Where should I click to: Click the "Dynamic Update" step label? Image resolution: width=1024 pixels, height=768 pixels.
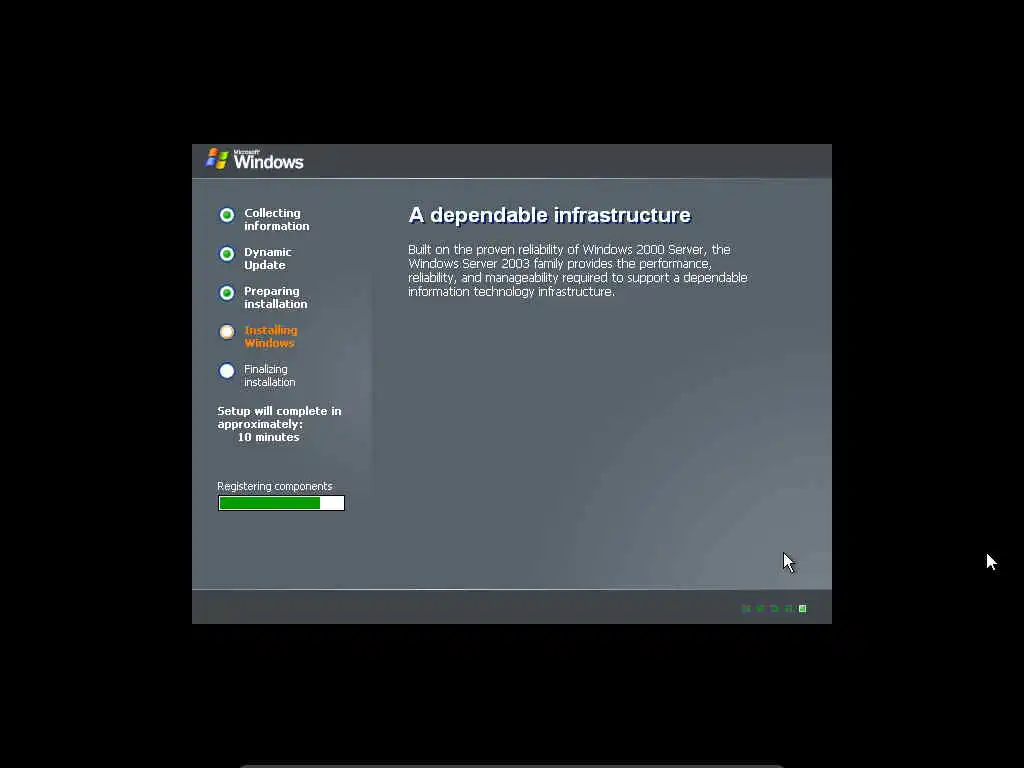click(x=268, y=259)
